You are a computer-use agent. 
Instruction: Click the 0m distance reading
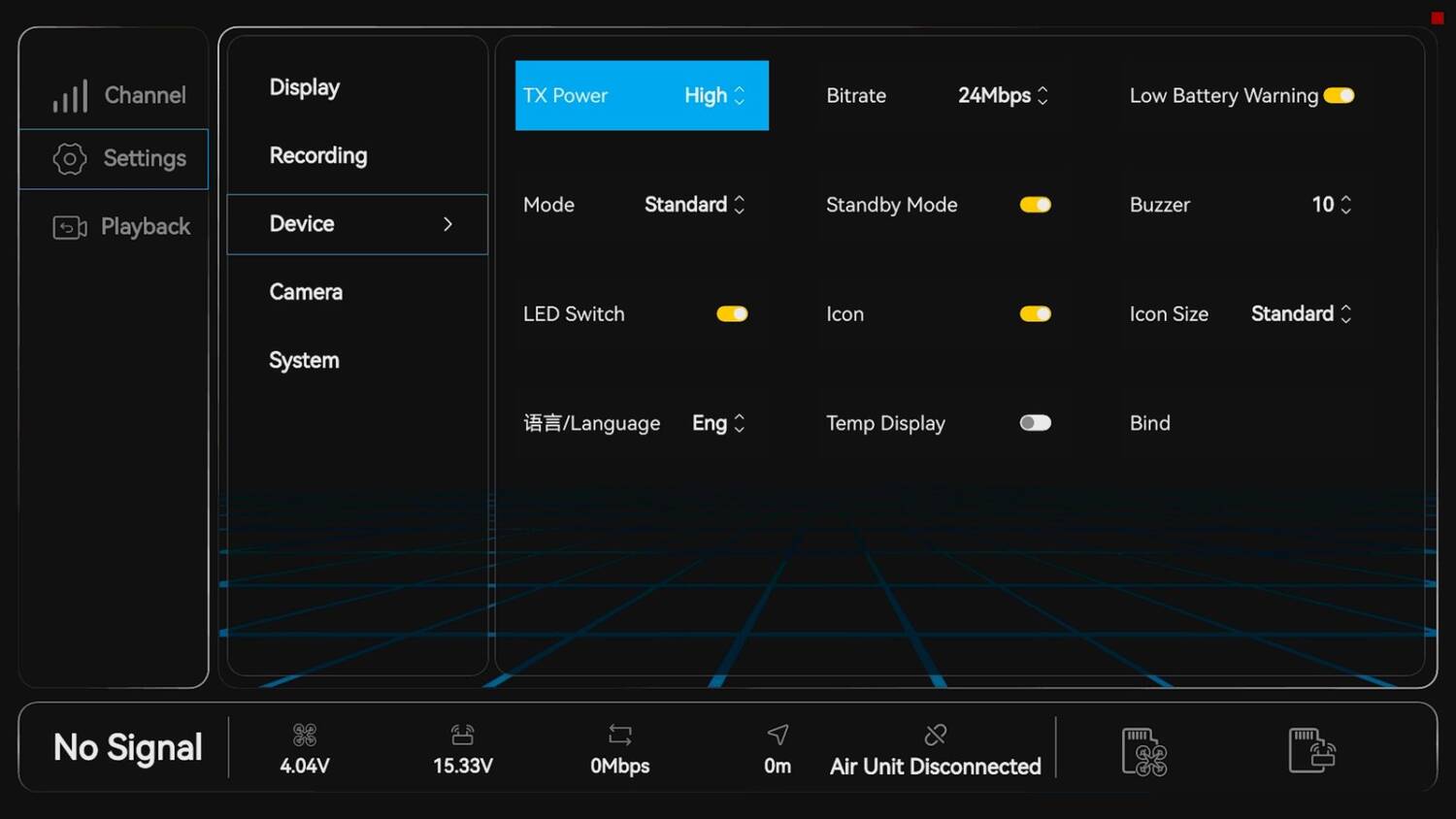(778, 766)
